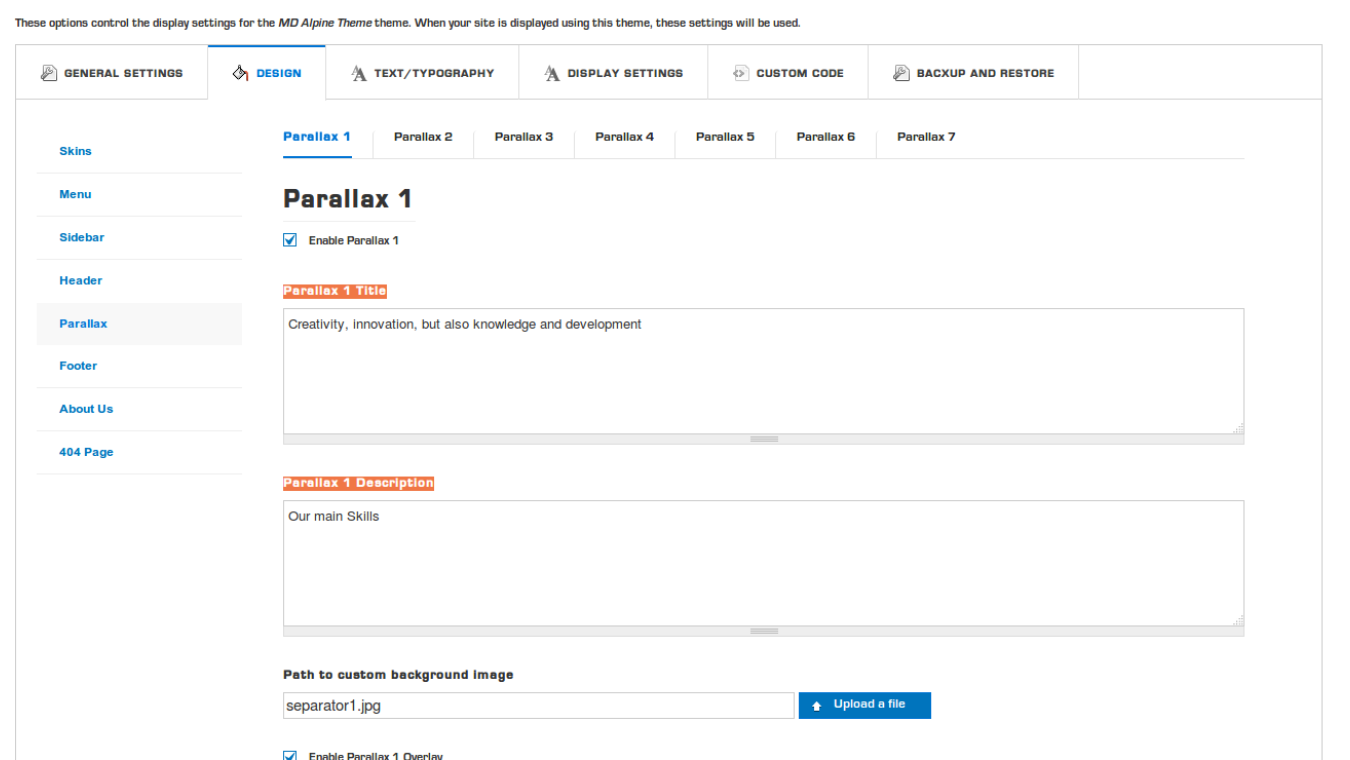Uncheck Enable Parallax 1
Viewport: 1350px width, 760px height.
289,240
